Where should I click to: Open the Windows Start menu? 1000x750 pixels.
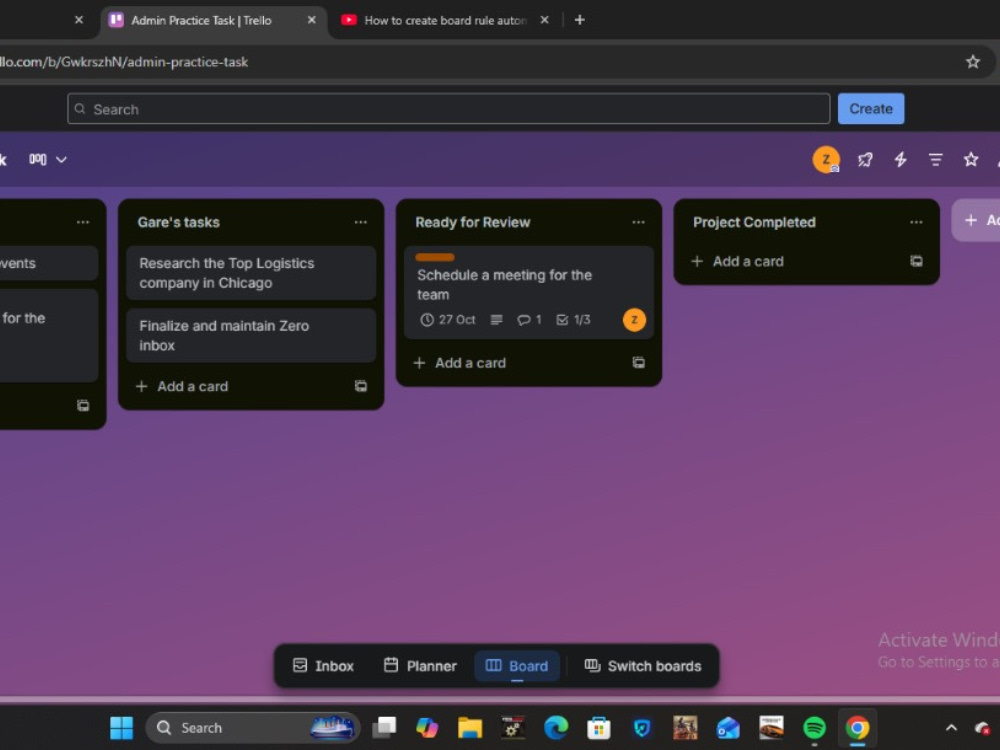point(121,728)
